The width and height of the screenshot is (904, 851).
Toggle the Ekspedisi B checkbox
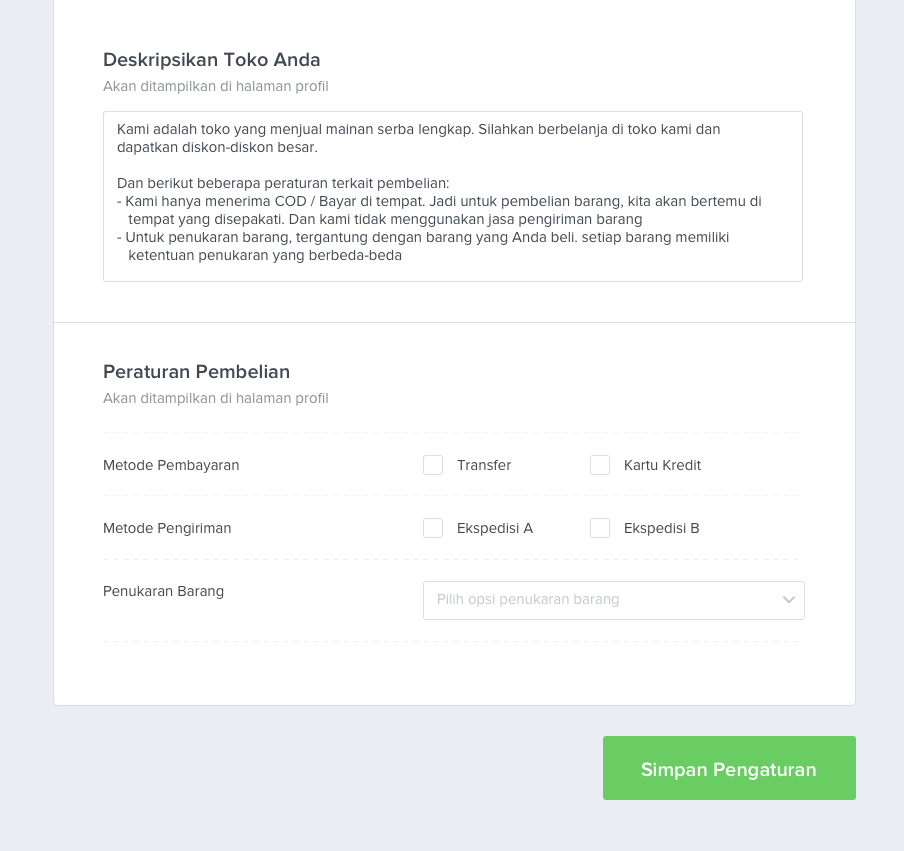(600, 528)
